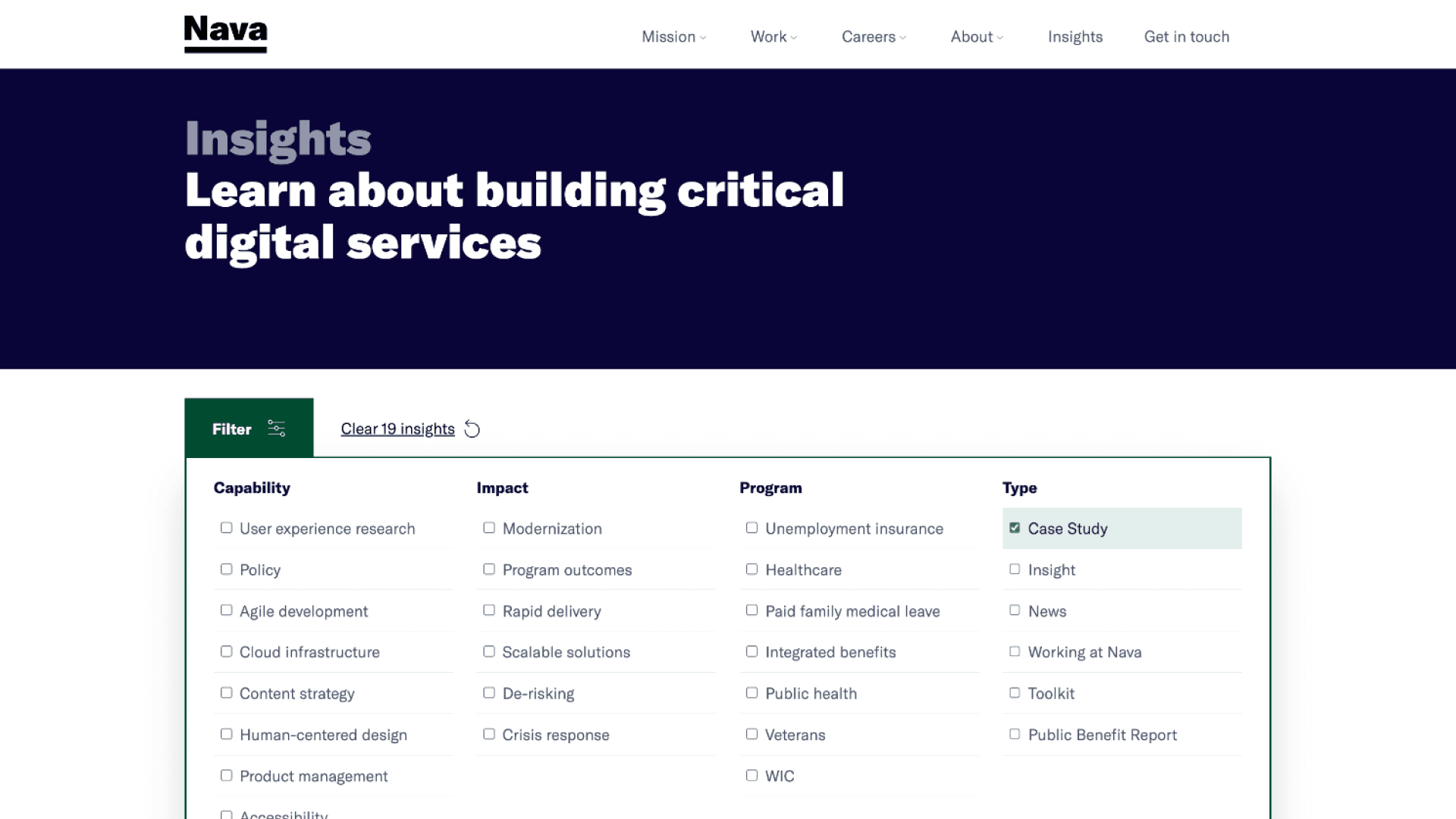Viewport: 1456px width, 819px height.
Task: Go to Insights in the navigation
Action: (x=1075, y=37)
